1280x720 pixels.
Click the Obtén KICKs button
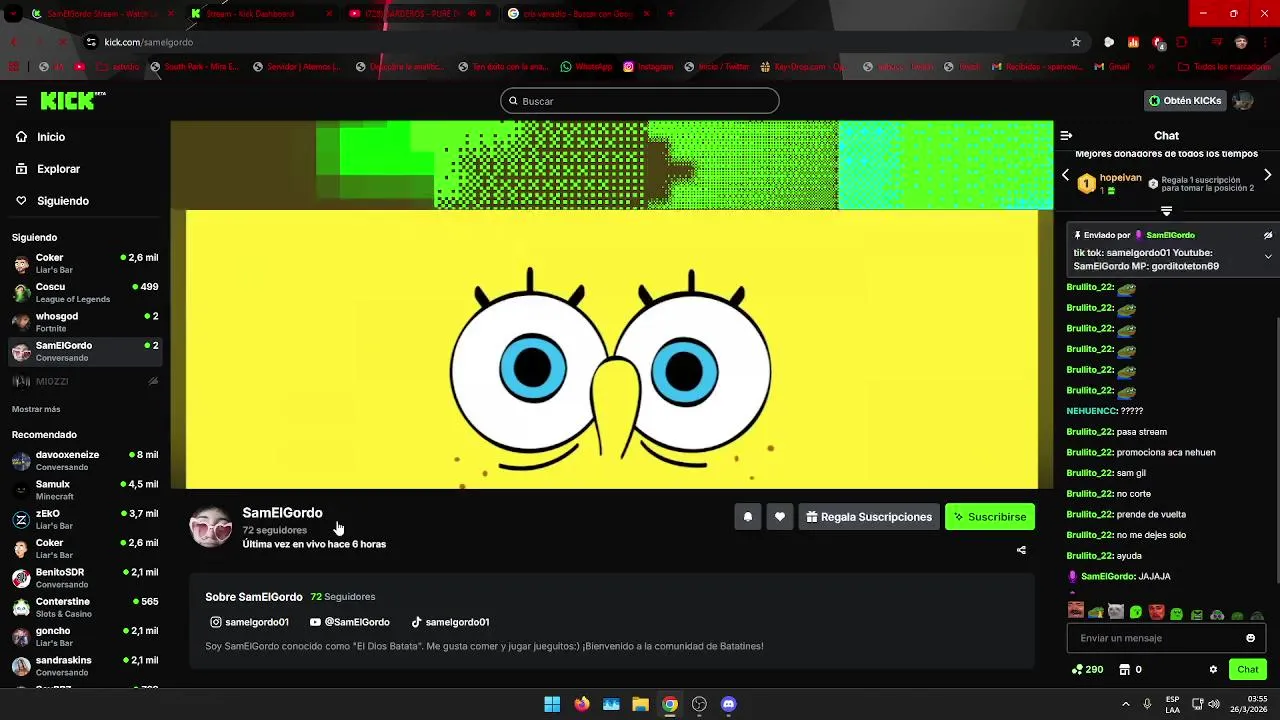point(1185,101)
